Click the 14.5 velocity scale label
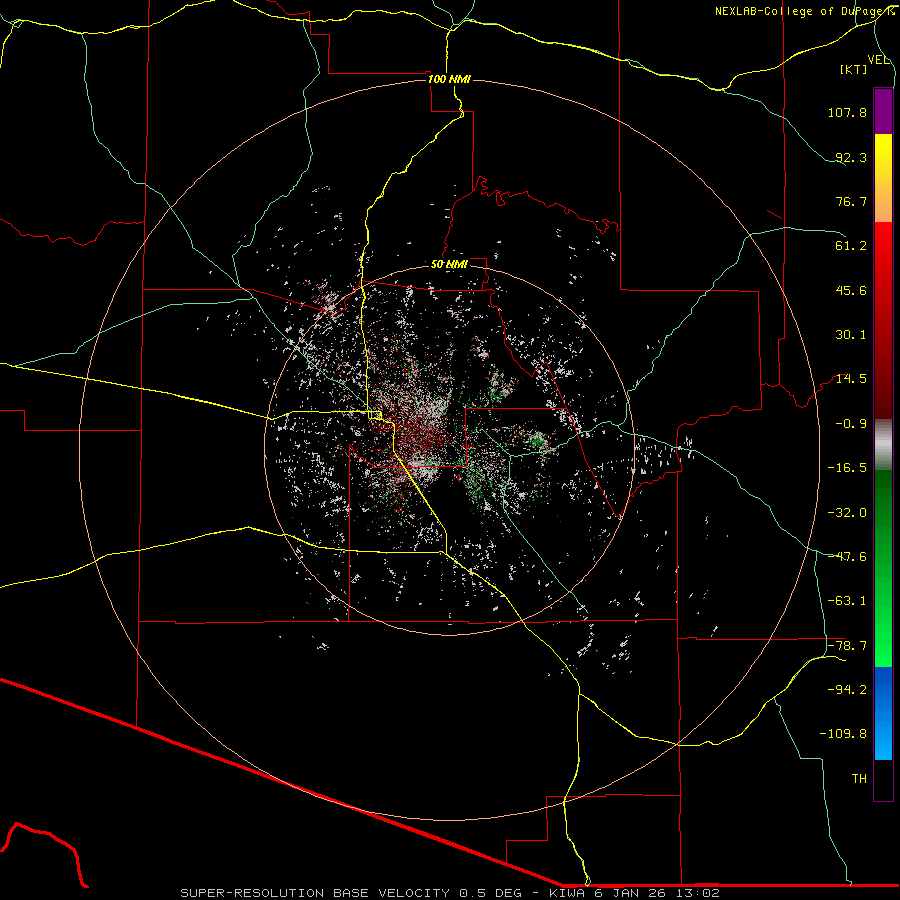Viewport: 900px width, 900px height. [x=851, y=379]
